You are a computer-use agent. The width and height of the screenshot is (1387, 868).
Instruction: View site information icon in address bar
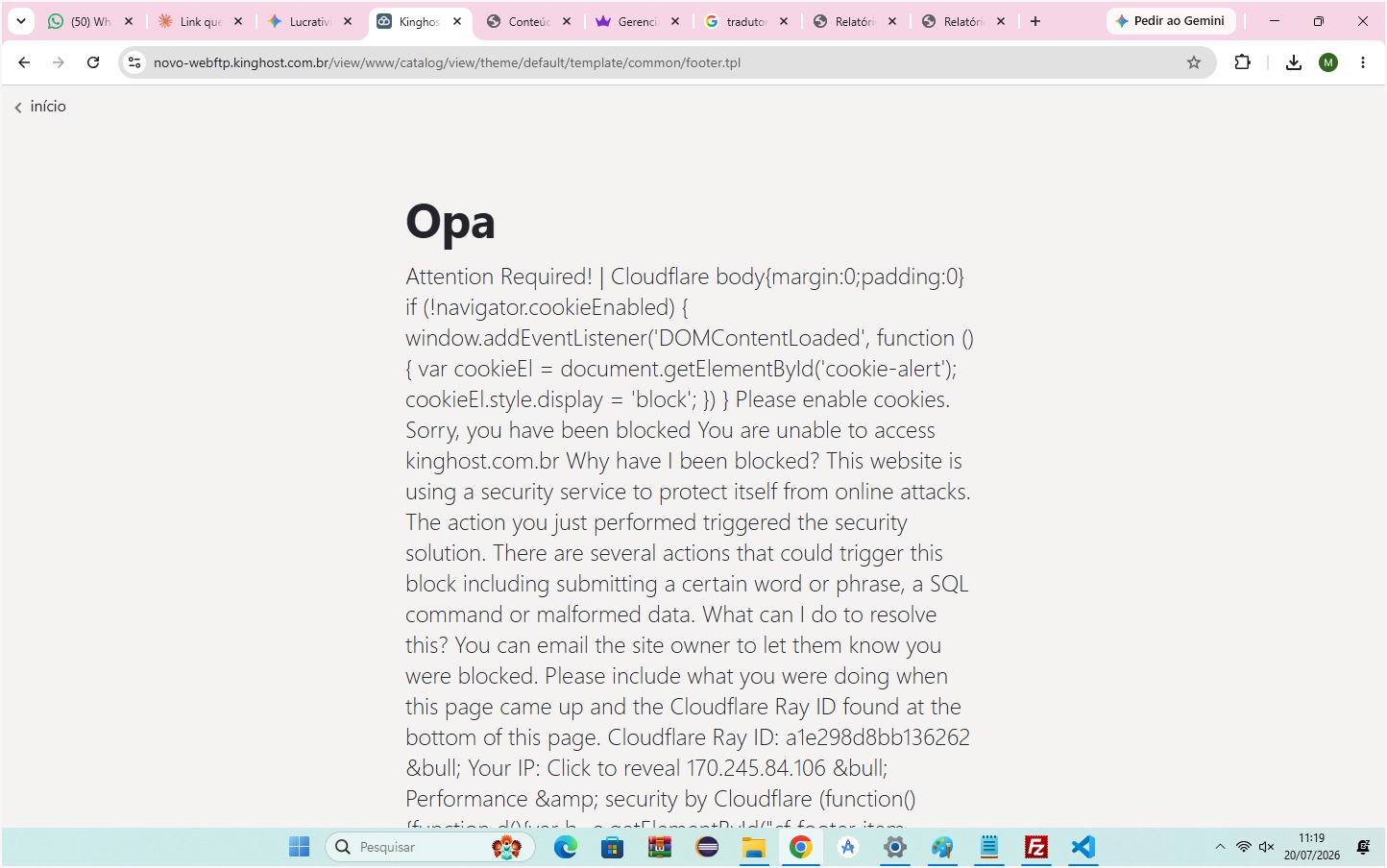point(134,62)
